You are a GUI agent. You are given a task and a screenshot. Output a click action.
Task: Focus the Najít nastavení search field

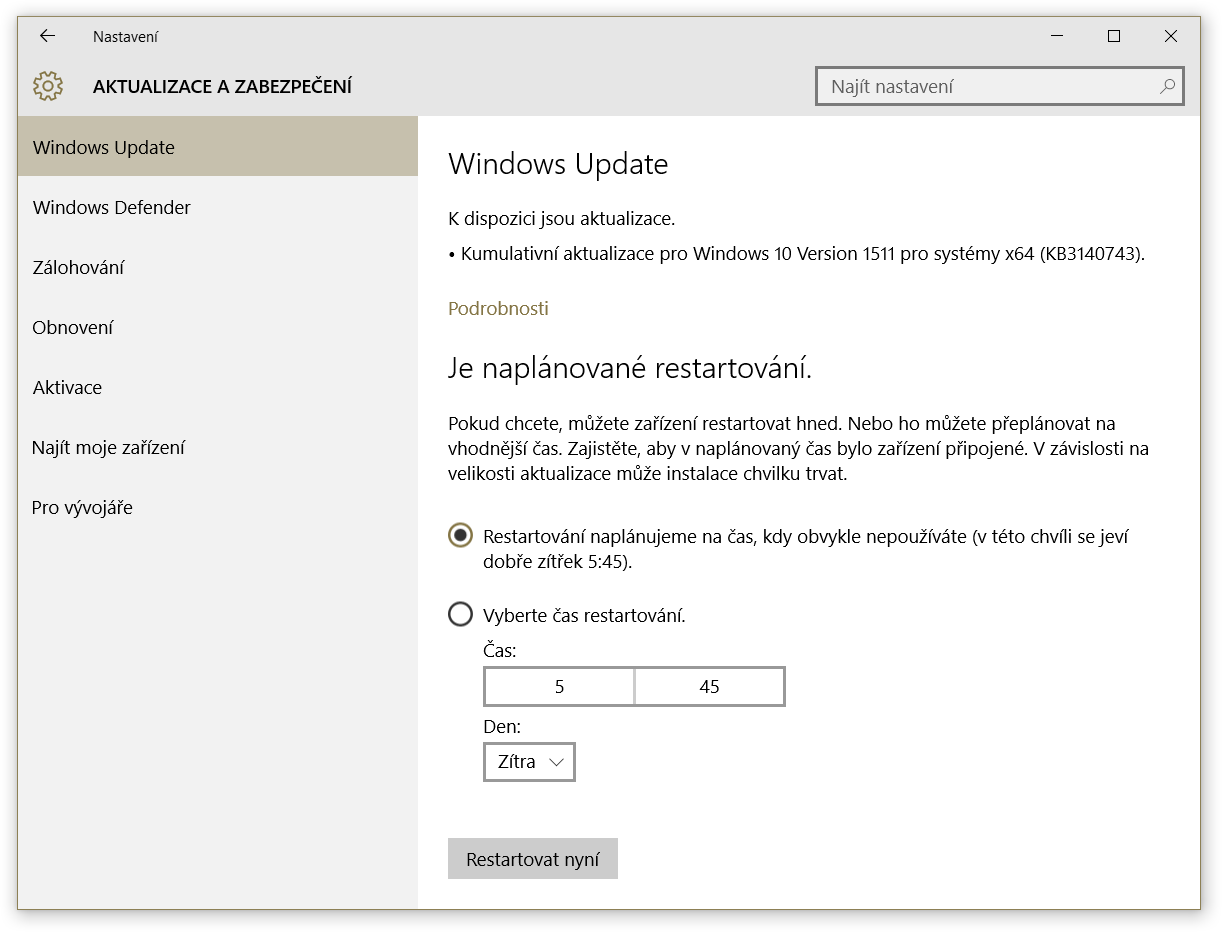pos(1000,87)
